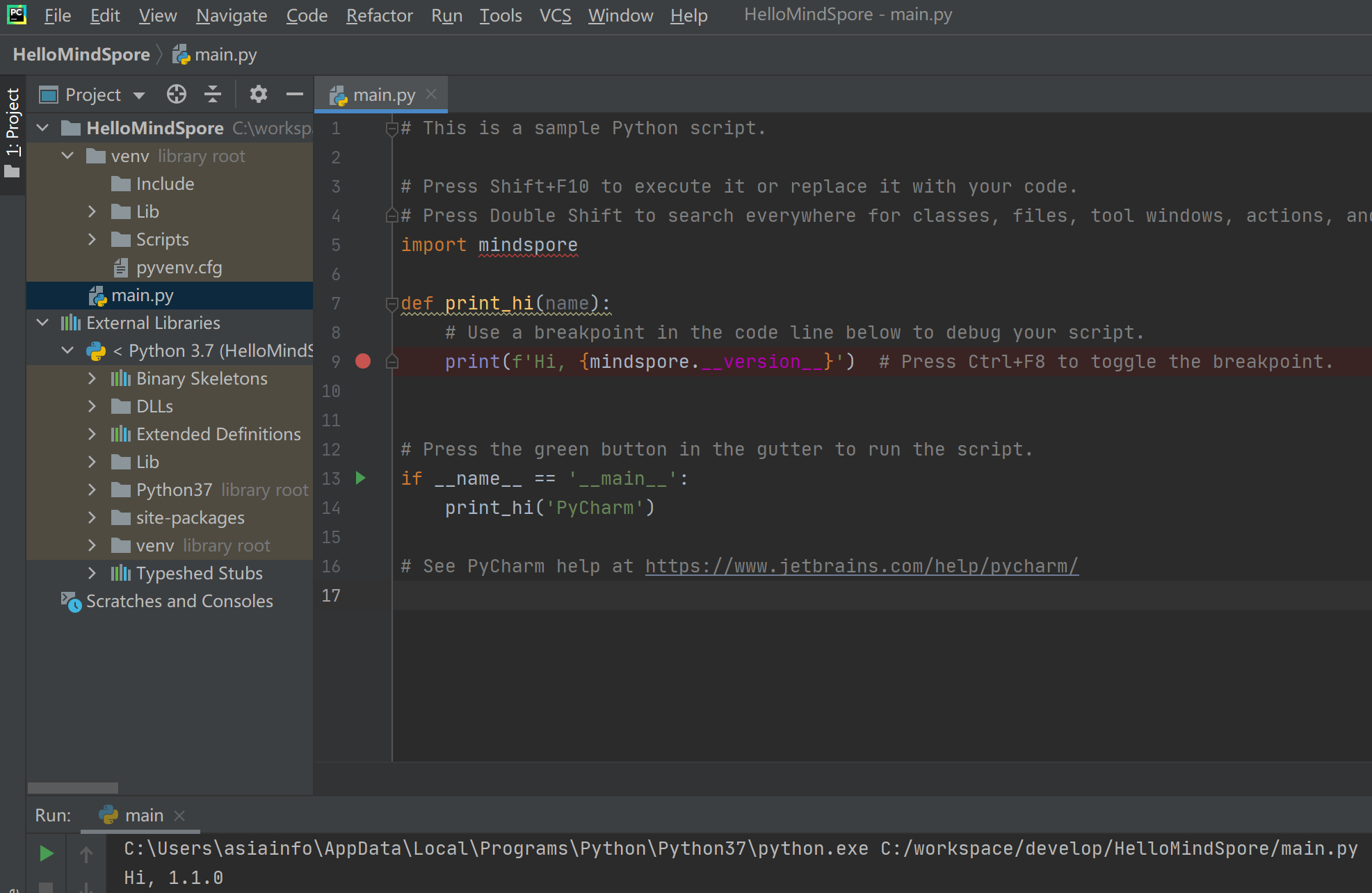Open the Refactor menu
This screenshot has width=1372, height=893.
pyautogui.click(x=380, y=15)
